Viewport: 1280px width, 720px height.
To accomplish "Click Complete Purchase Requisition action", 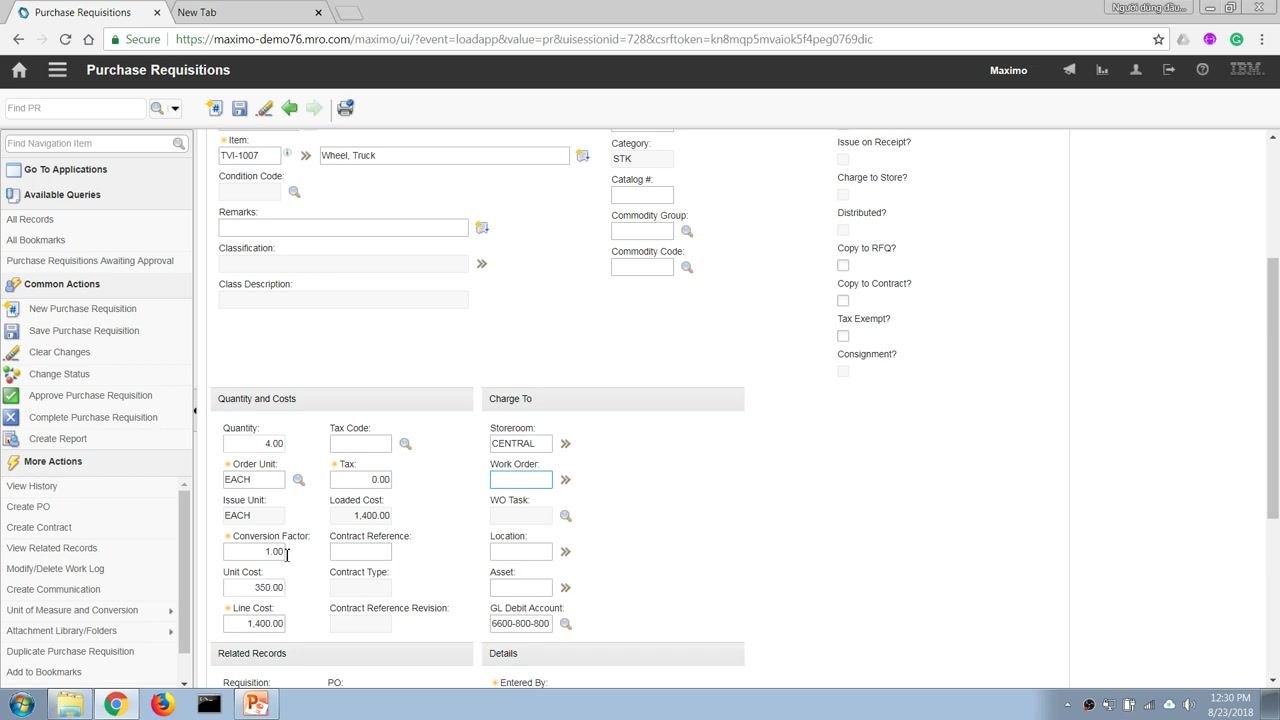I will point(93,418).
